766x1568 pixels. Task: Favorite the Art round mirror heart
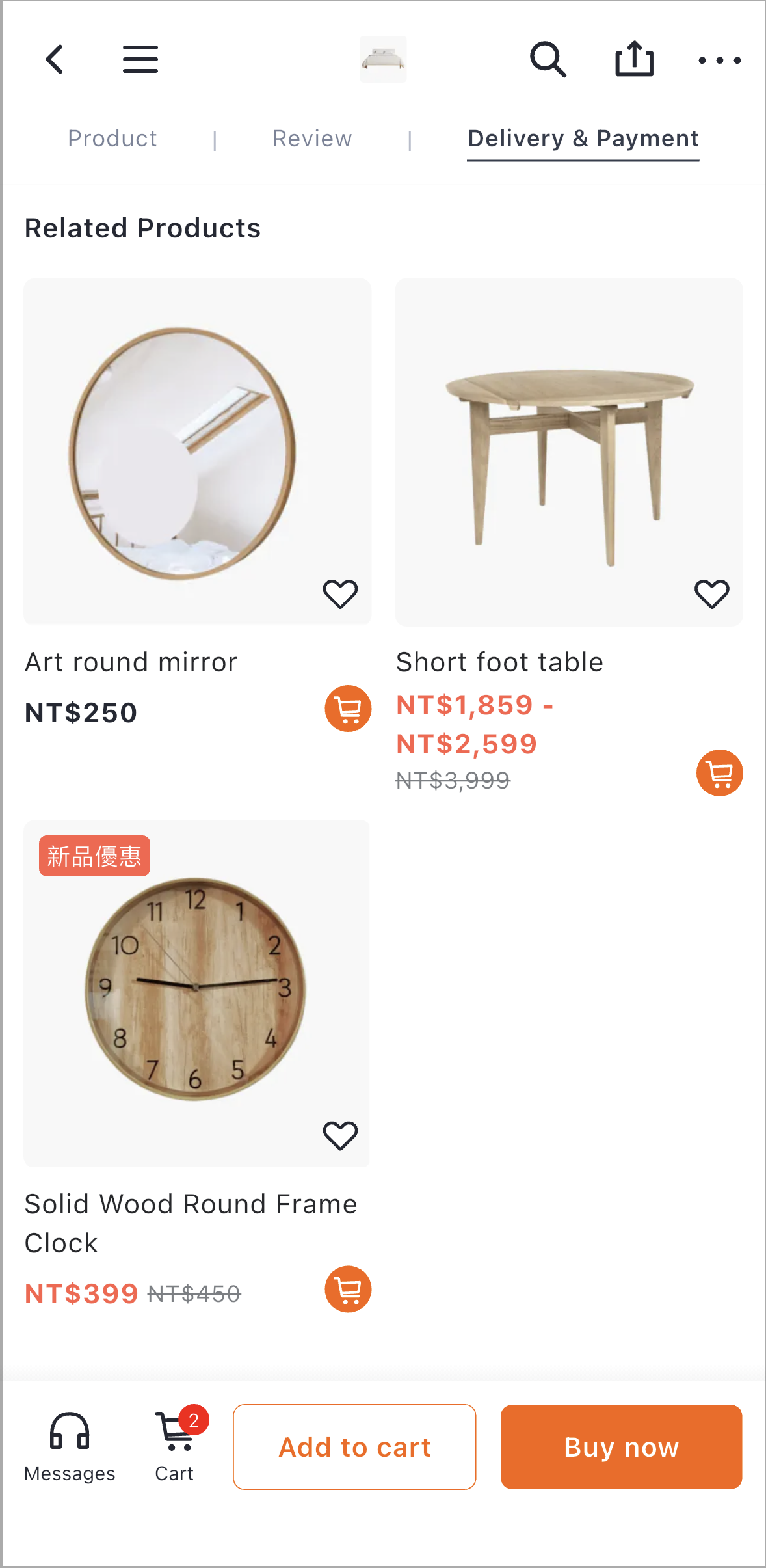coord(340,593)
